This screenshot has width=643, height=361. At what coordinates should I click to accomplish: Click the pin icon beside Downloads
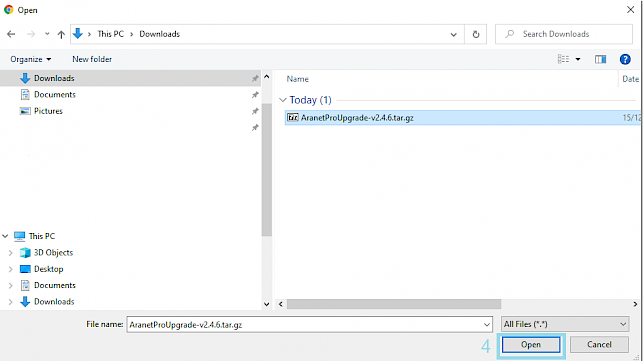click(x=255, y=78)
